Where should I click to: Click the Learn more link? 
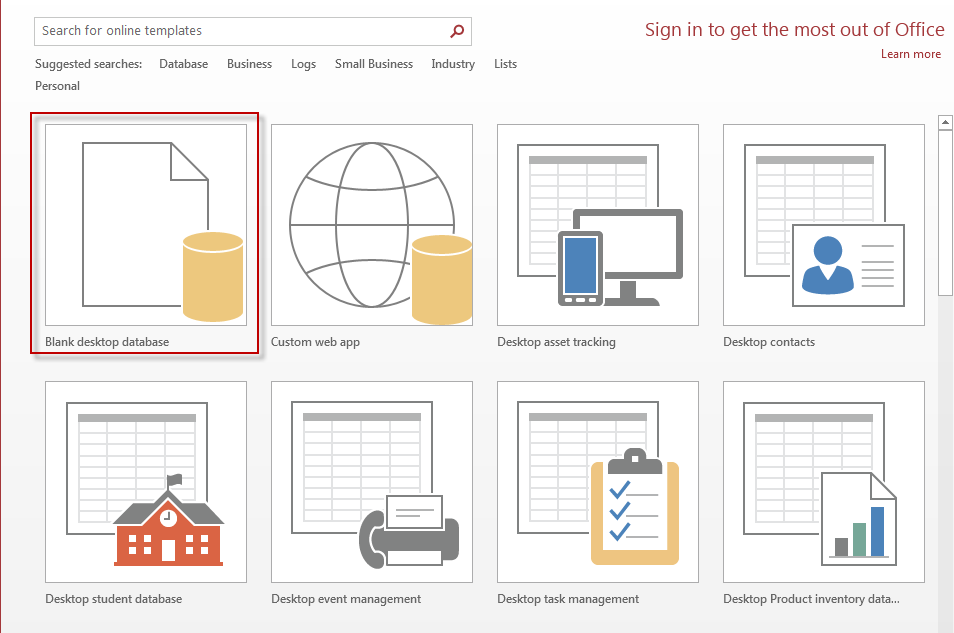coord(911,54)
